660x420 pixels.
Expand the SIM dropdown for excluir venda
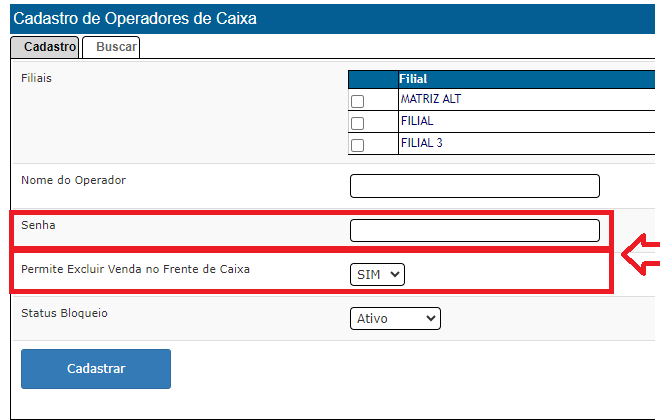(x=377, y=274)
